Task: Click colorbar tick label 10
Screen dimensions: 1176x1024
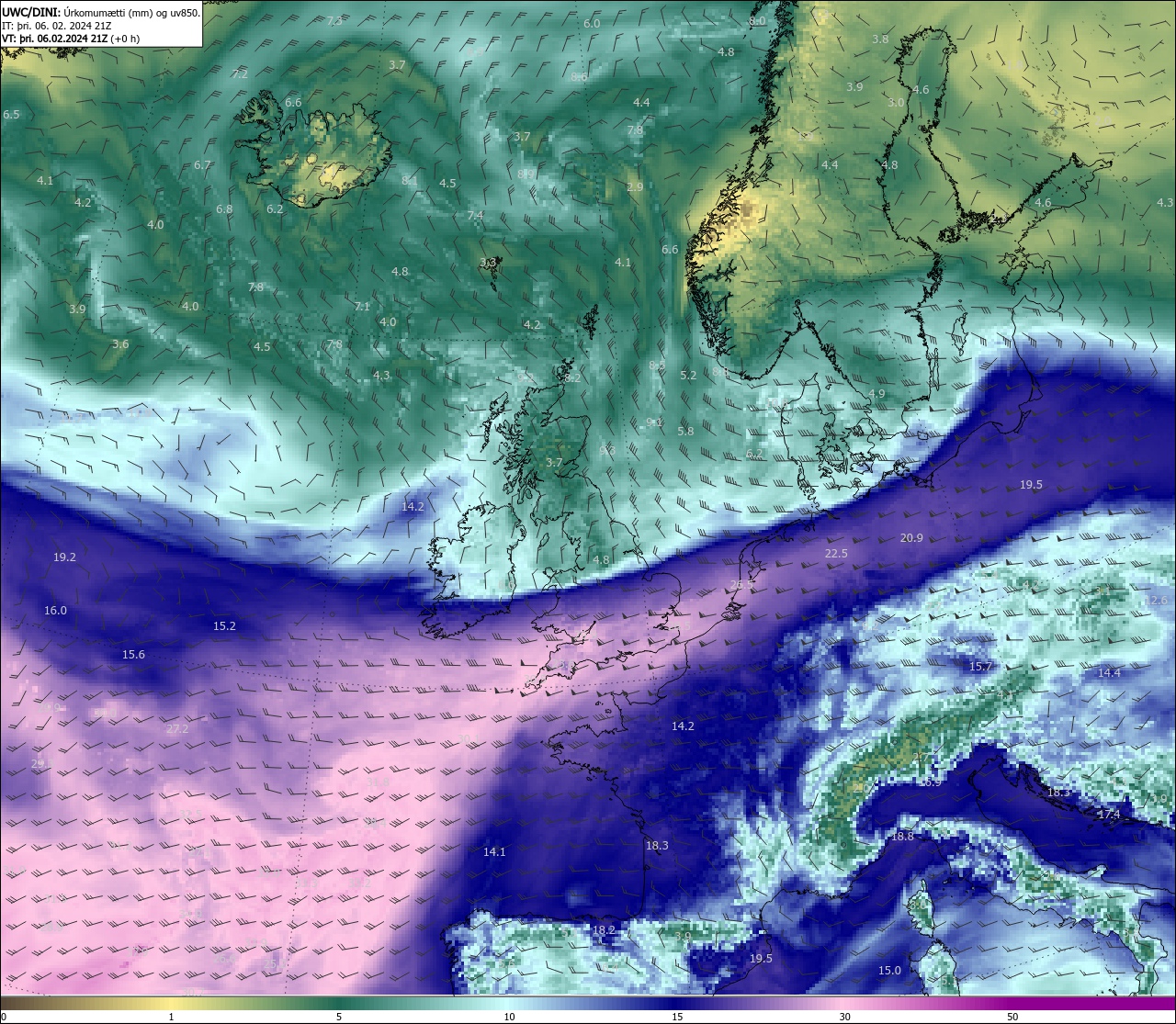Action: [509, 1016]
